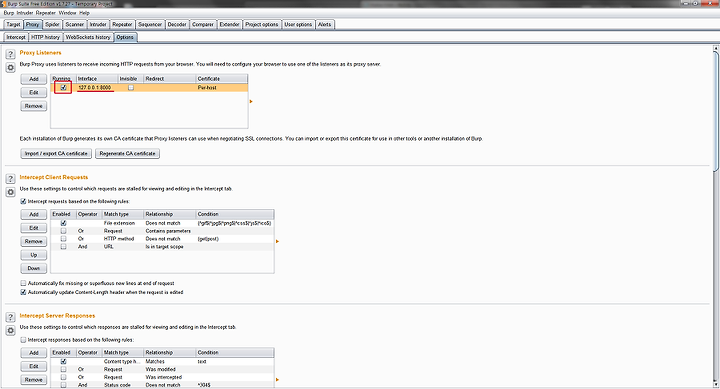Open help for Proxy Listeners section
The height and width of the screenshot is (389, 720).
[x=10, y=54]
